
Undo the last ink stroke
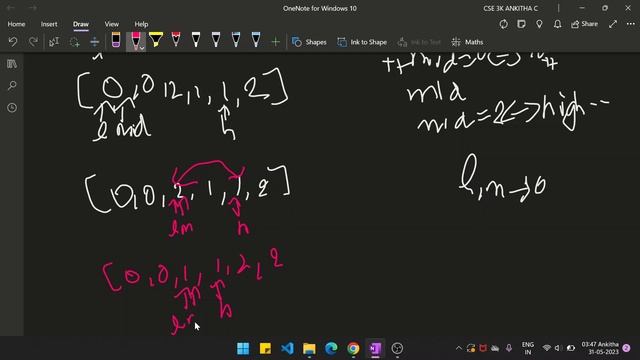(13, 42)
